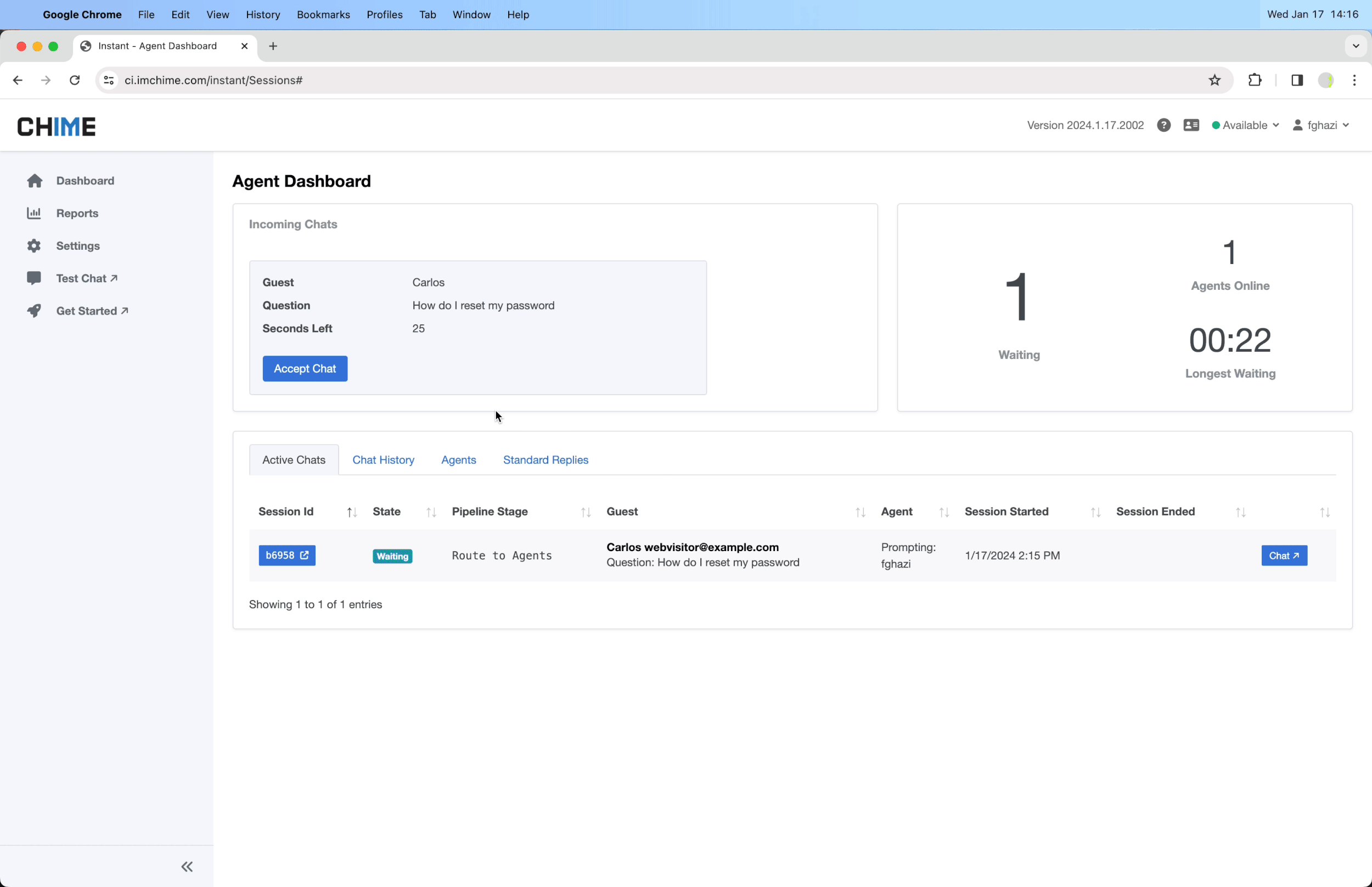Open the Dashboard home icon in sidebar
This screenshot has height=887, width=1372.
35,181
